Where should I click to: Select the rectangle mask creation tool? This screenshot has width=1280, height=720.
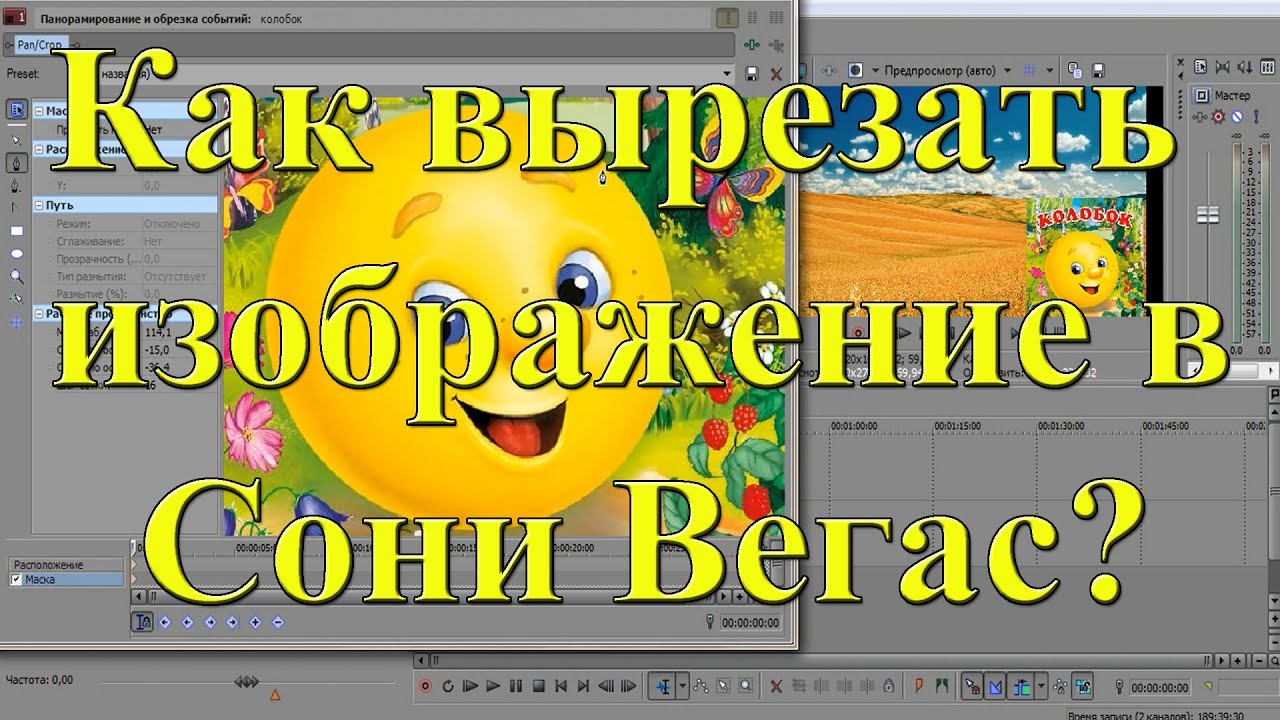(17, 231)
